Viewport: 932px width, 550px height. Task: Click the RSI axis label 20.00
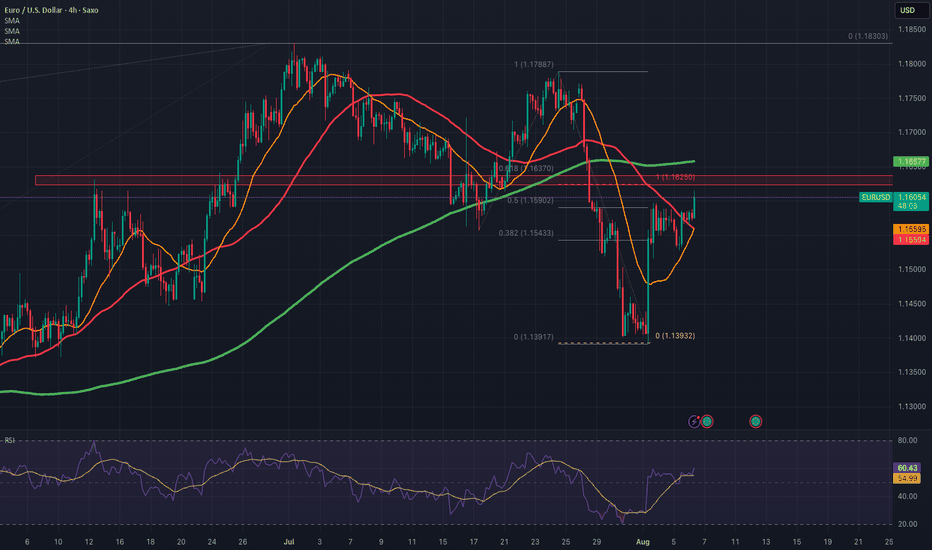(x=907, y=524)
